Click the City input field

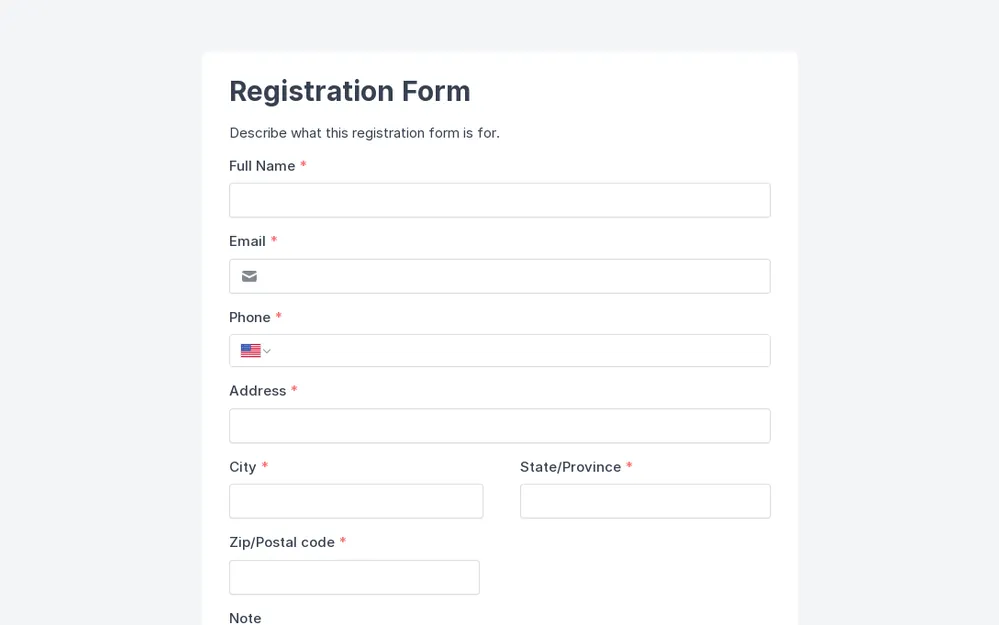356,501
